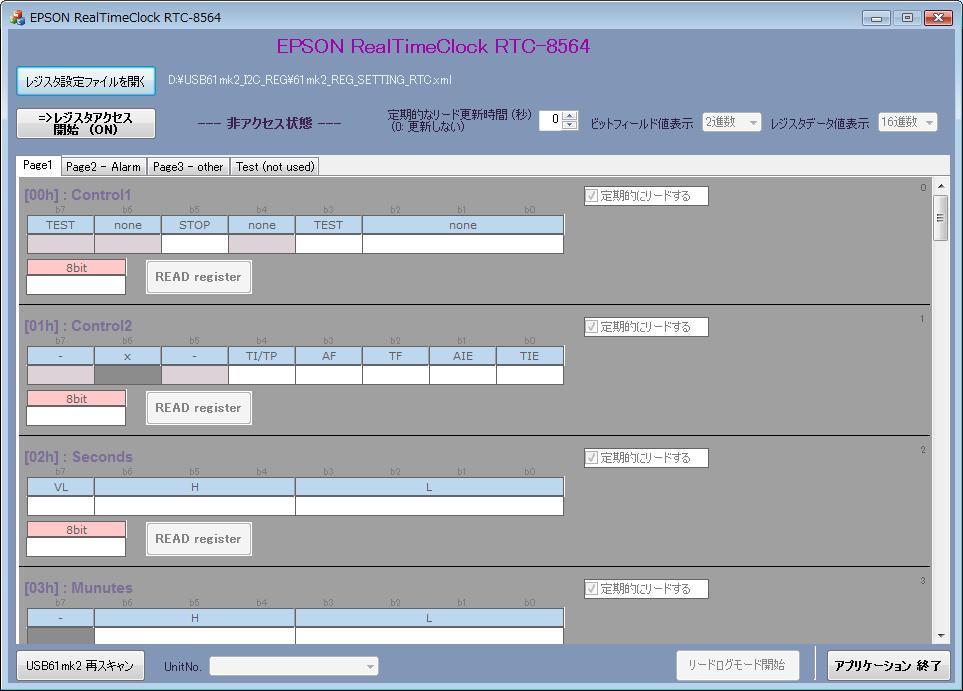The height and width of the screenshot is (691, 963).
Task: Click Control2 8bit register value field
Action: 76,416
